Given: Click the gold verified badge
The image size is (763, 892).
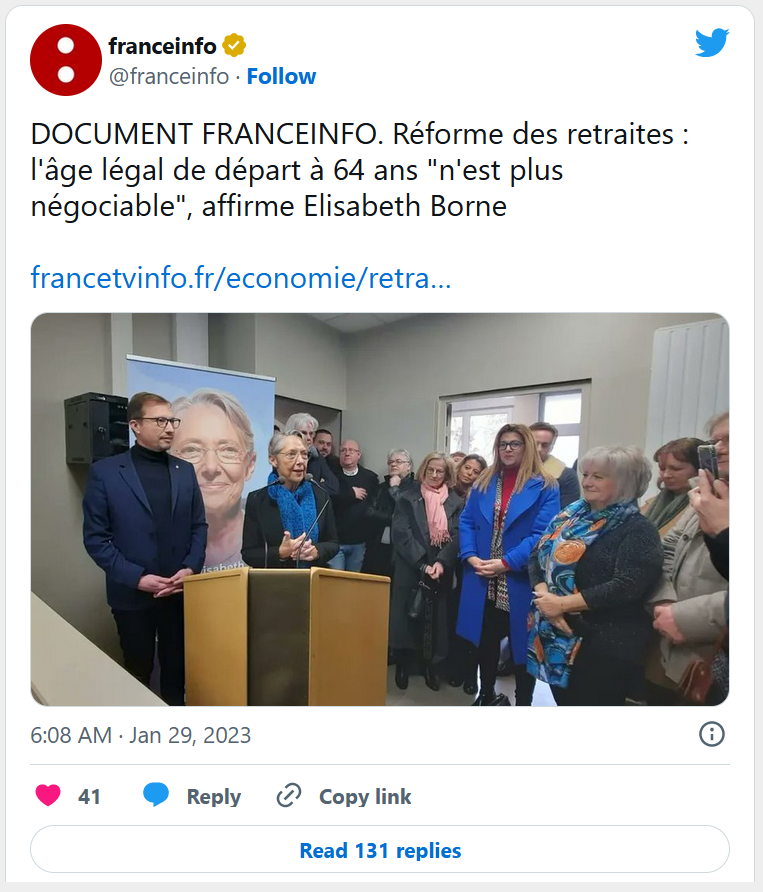Looking at the screenshot, I should tap(234, 46).
